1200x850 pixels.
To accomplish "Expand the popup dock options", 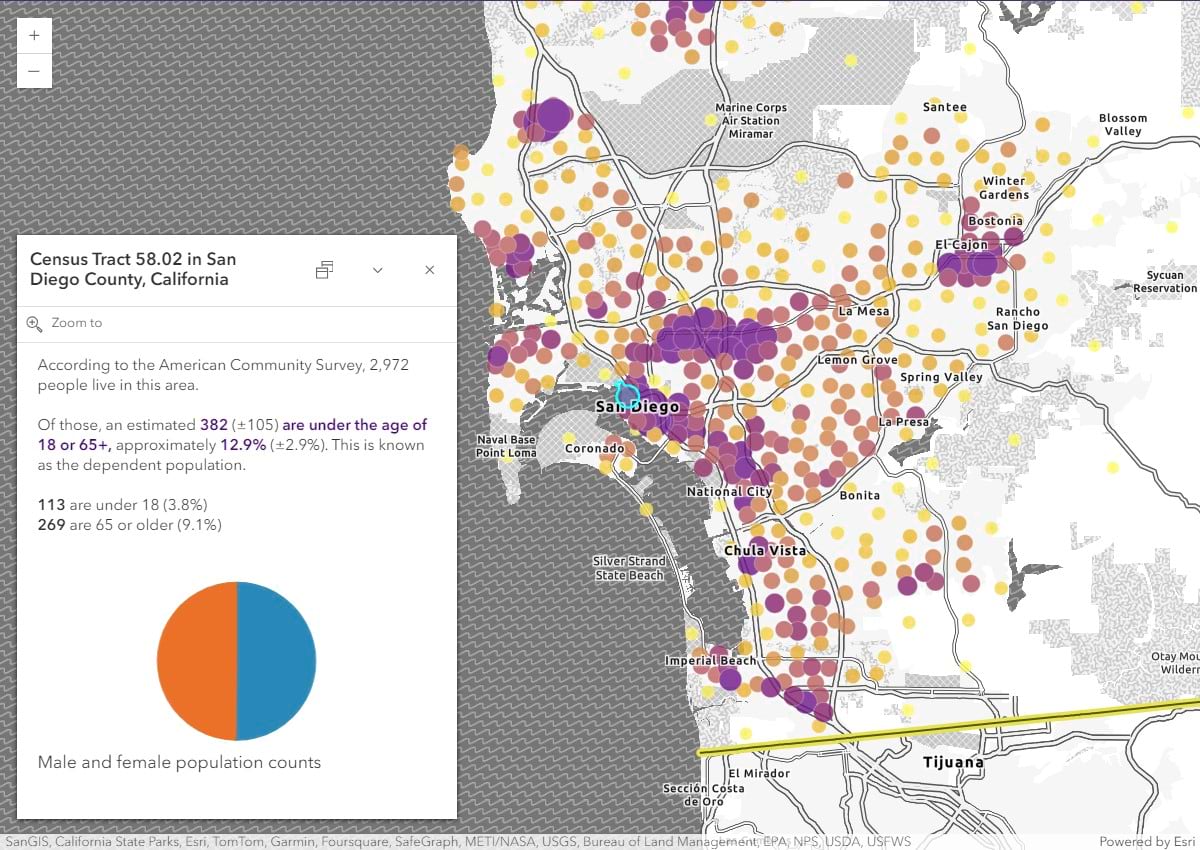I will [x=323, y=270].
